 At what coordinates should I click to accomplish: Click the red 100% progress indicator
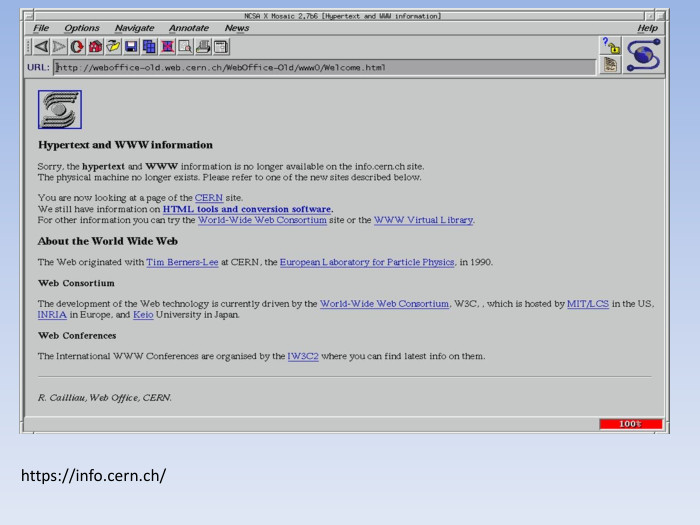tap(630, 424)
